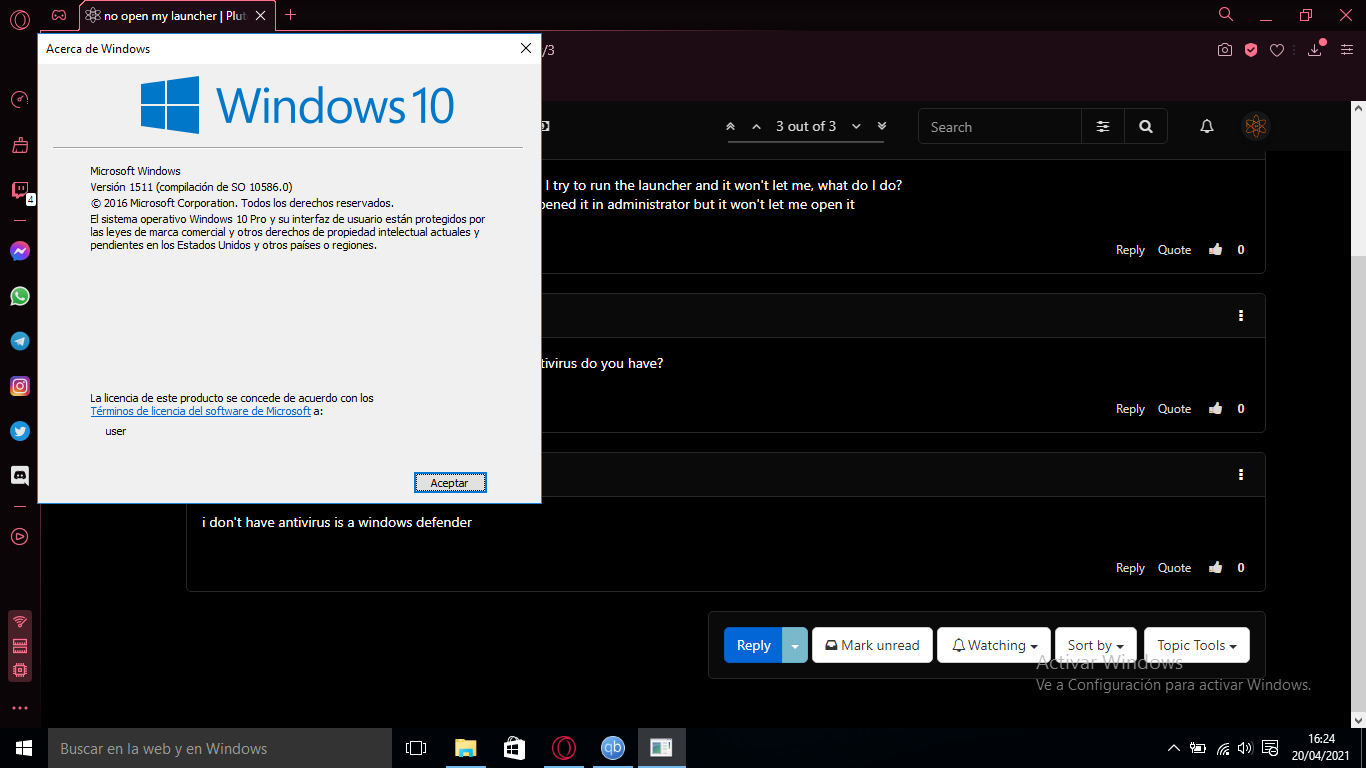Click the Windows taskbar search box
Image resolution: width=1366 pixels, height=768 pixels.
click(x=220, y=748)
